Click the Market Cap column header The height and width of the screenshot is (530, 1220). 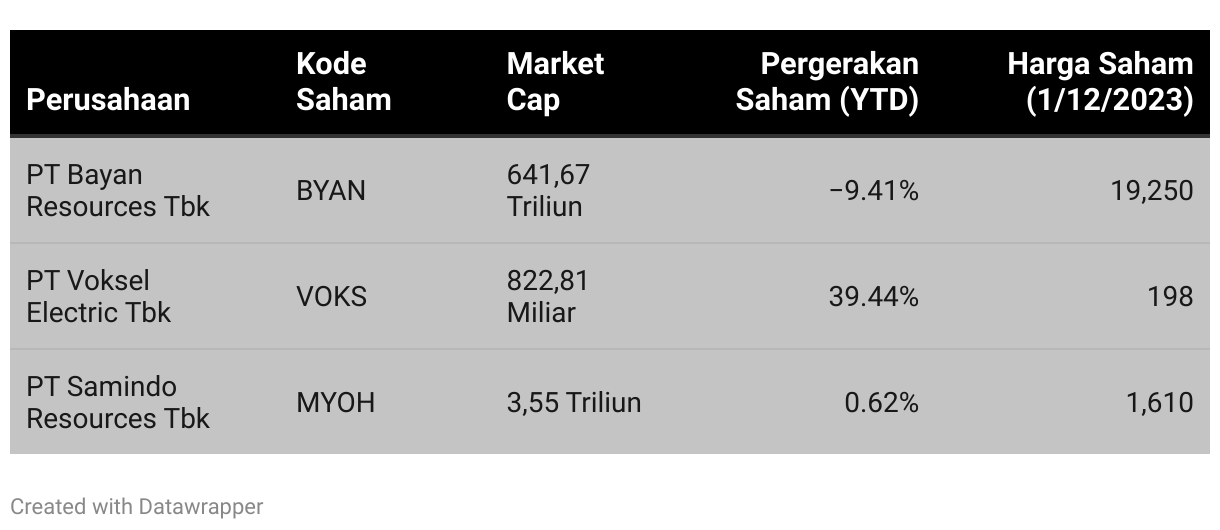(555, 82)
